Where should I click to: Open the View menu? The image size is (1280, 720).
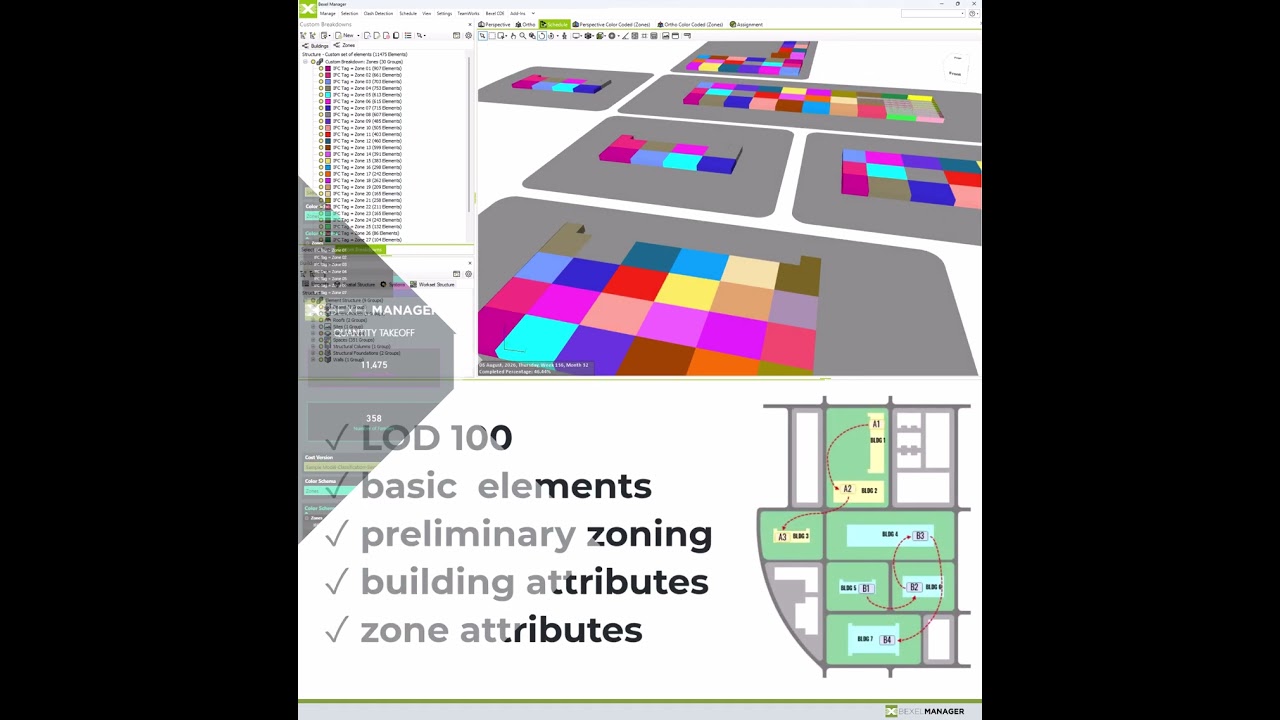(426, 13)
